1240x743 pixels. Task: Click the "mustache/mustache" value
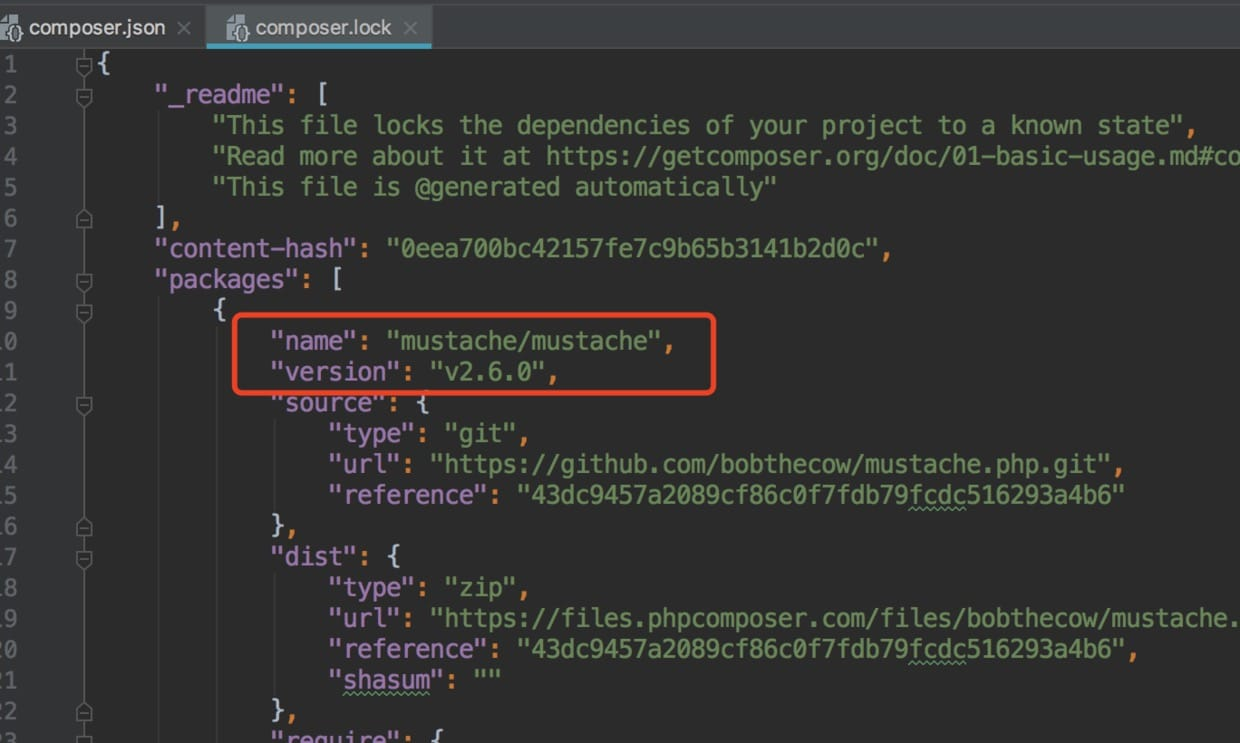tap(524, 341)
